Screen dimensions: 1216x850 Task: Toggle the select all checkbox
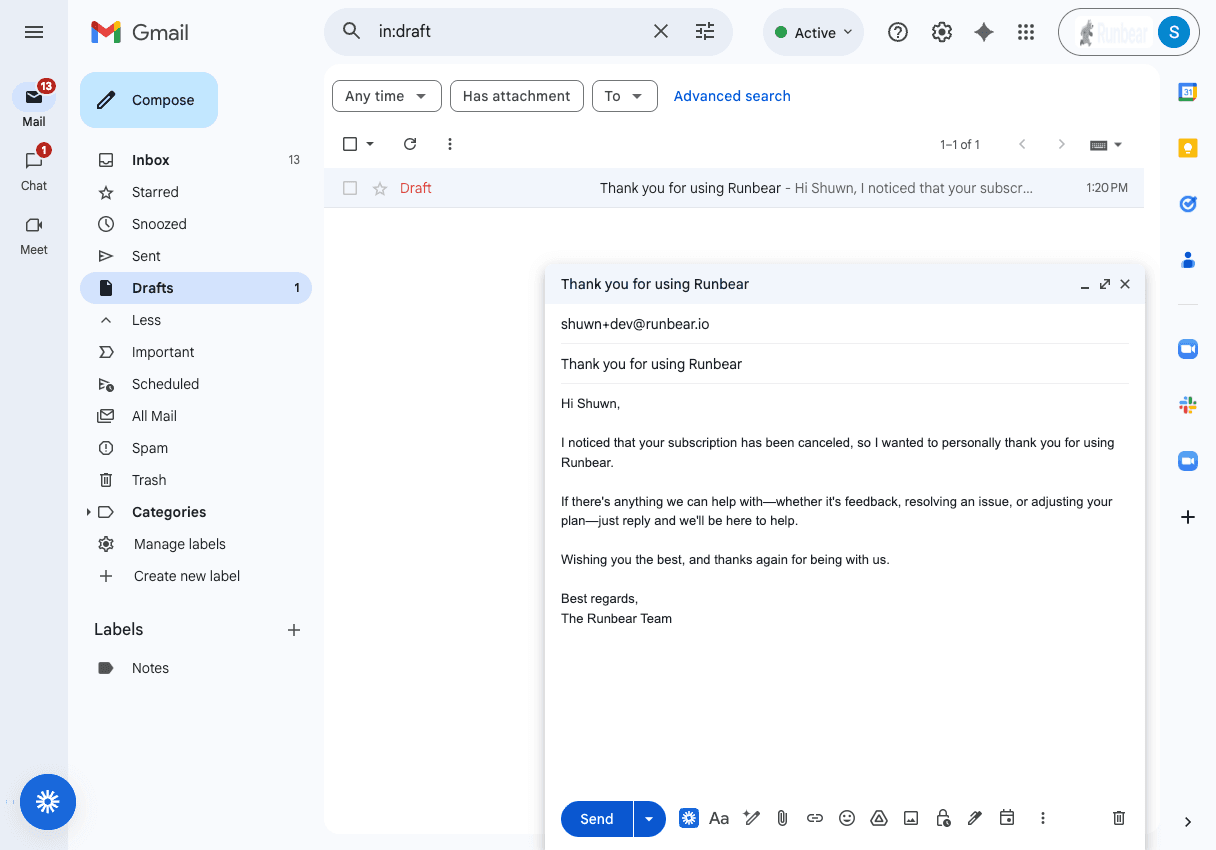pos(350,144)
